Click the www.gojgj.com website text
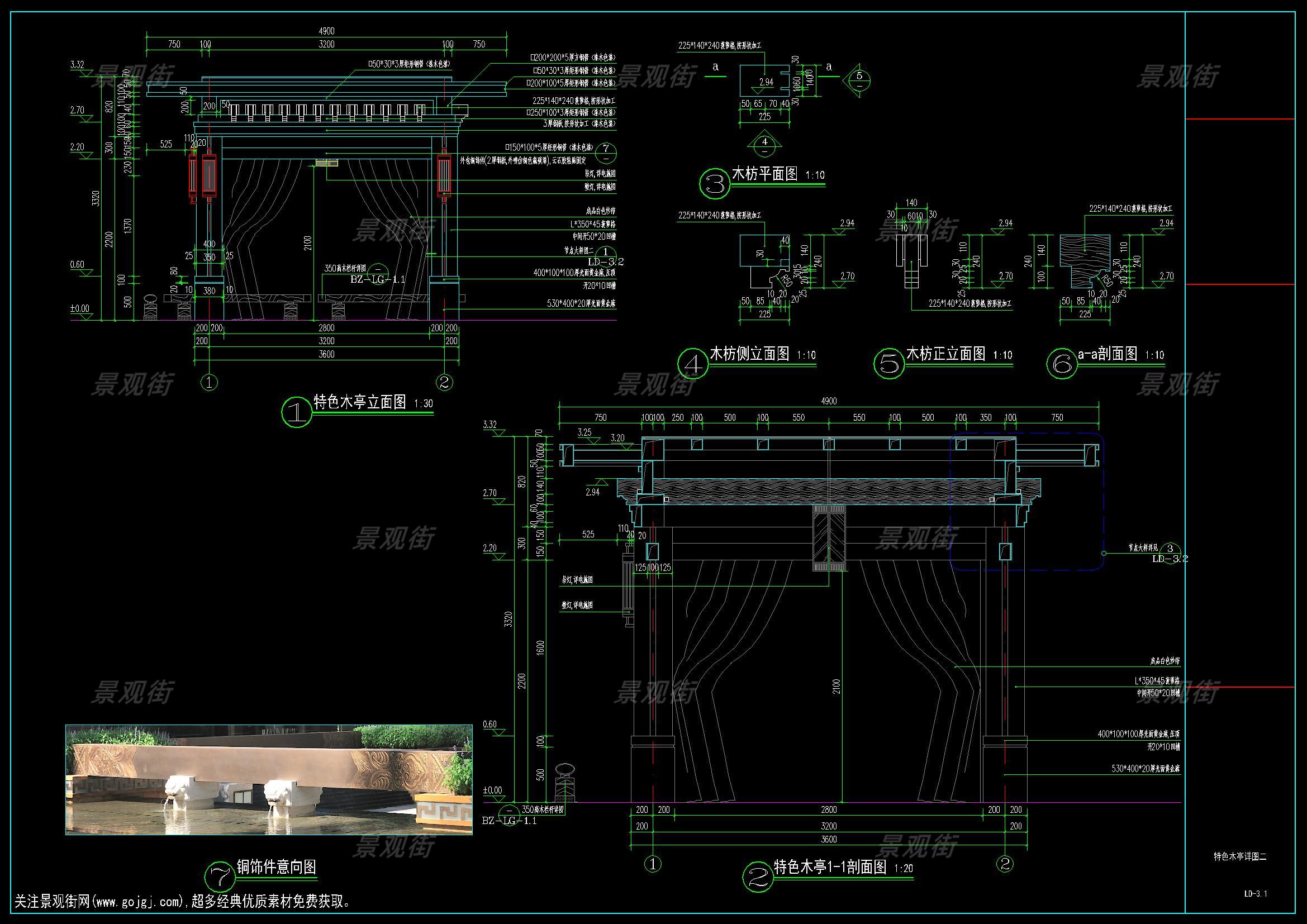The height and width of the screenshot is (924, 1307). [138, 902]
